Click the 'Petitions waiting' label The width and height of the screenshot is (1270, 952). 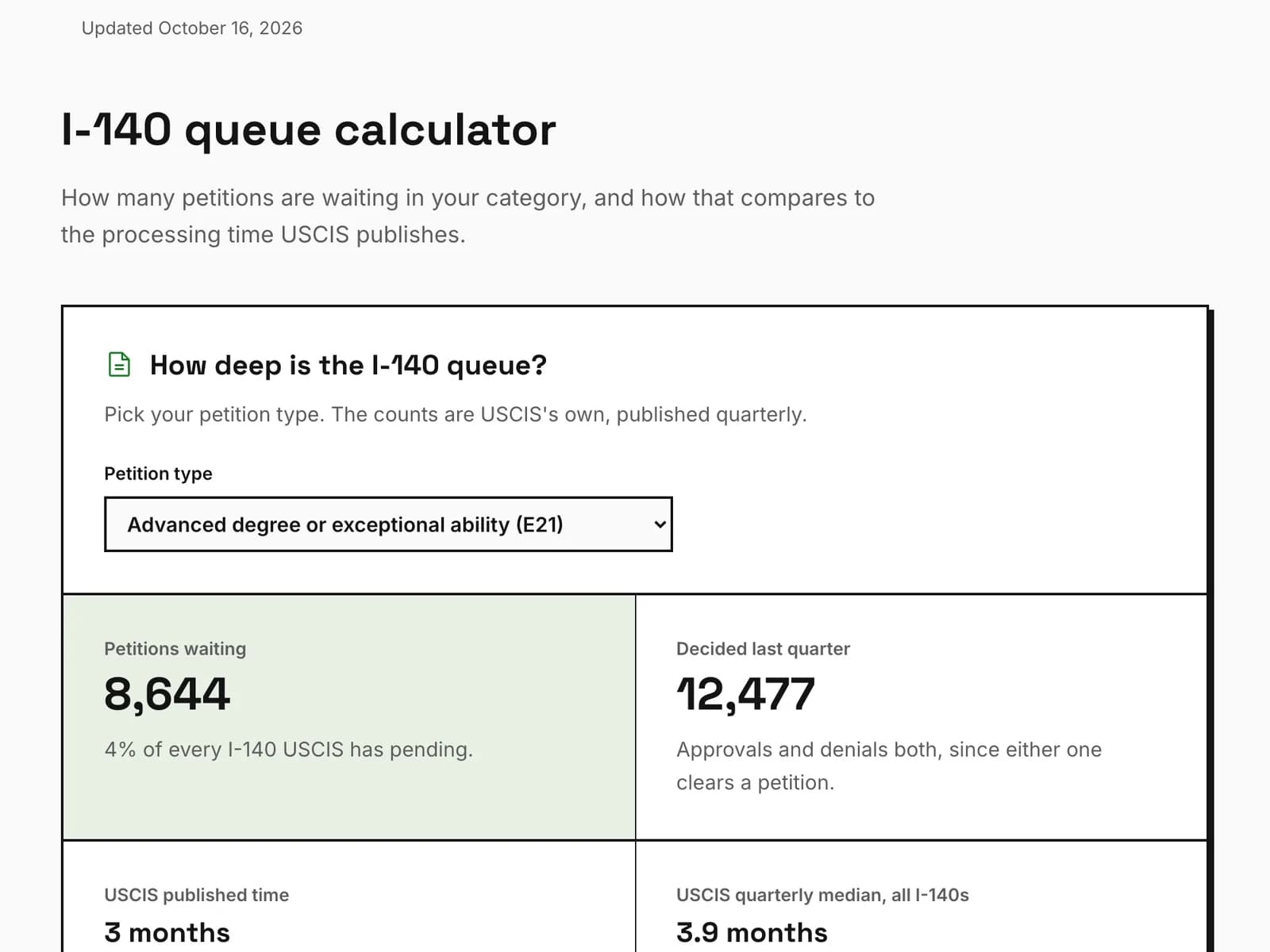(175, 649)
